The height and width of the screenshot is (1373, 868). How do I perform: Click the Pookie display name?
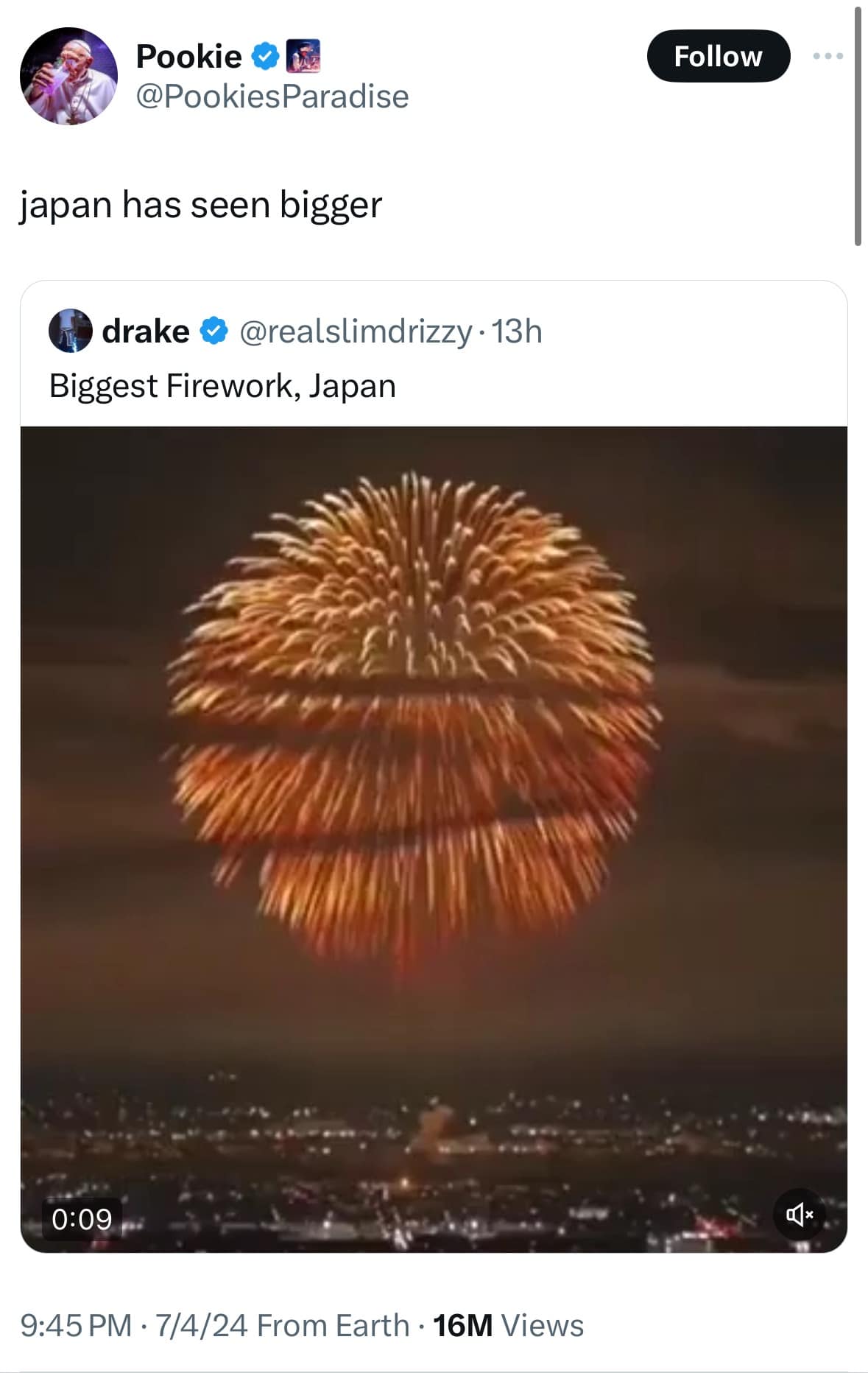(188, 57)
